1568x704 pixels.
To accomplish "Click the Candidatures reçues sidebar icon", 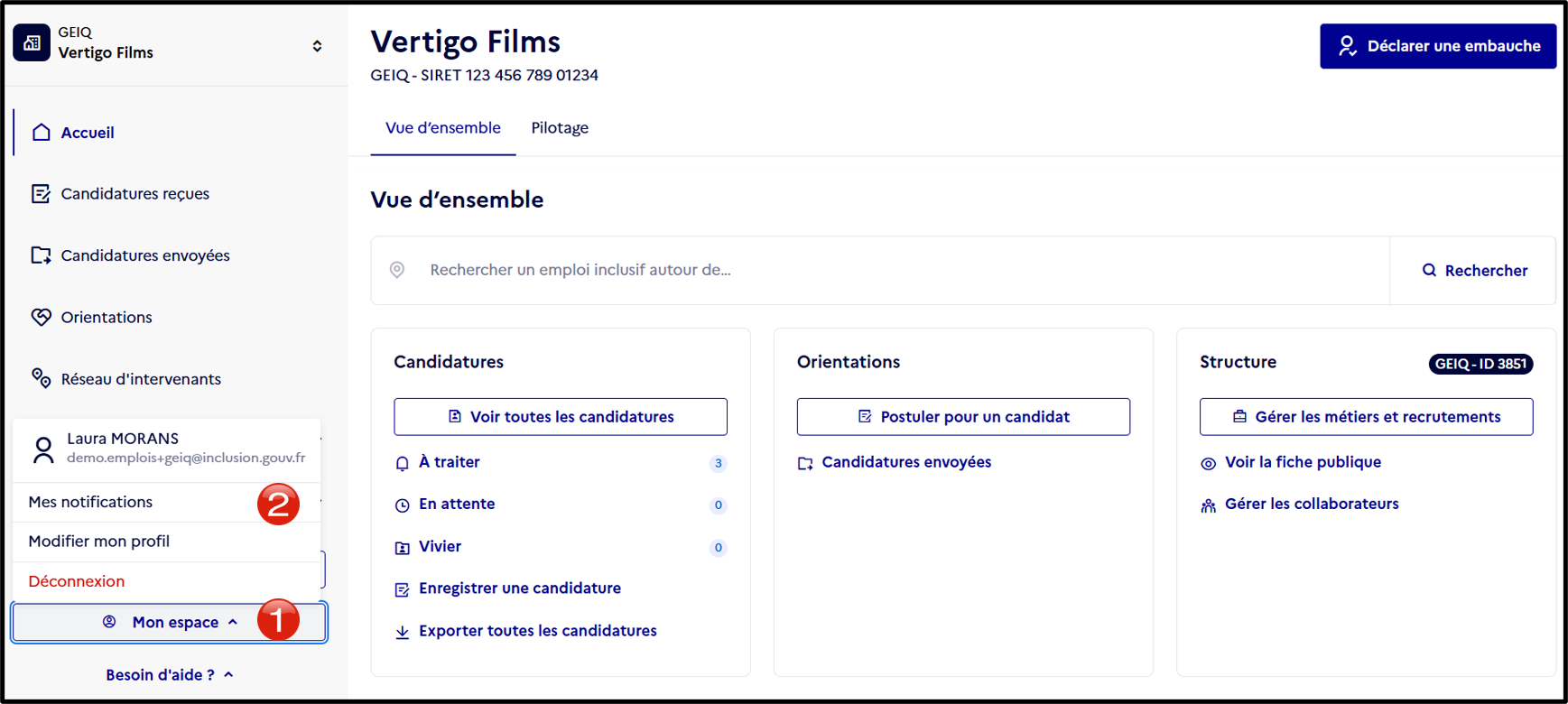I will click(x=41, y=194).
